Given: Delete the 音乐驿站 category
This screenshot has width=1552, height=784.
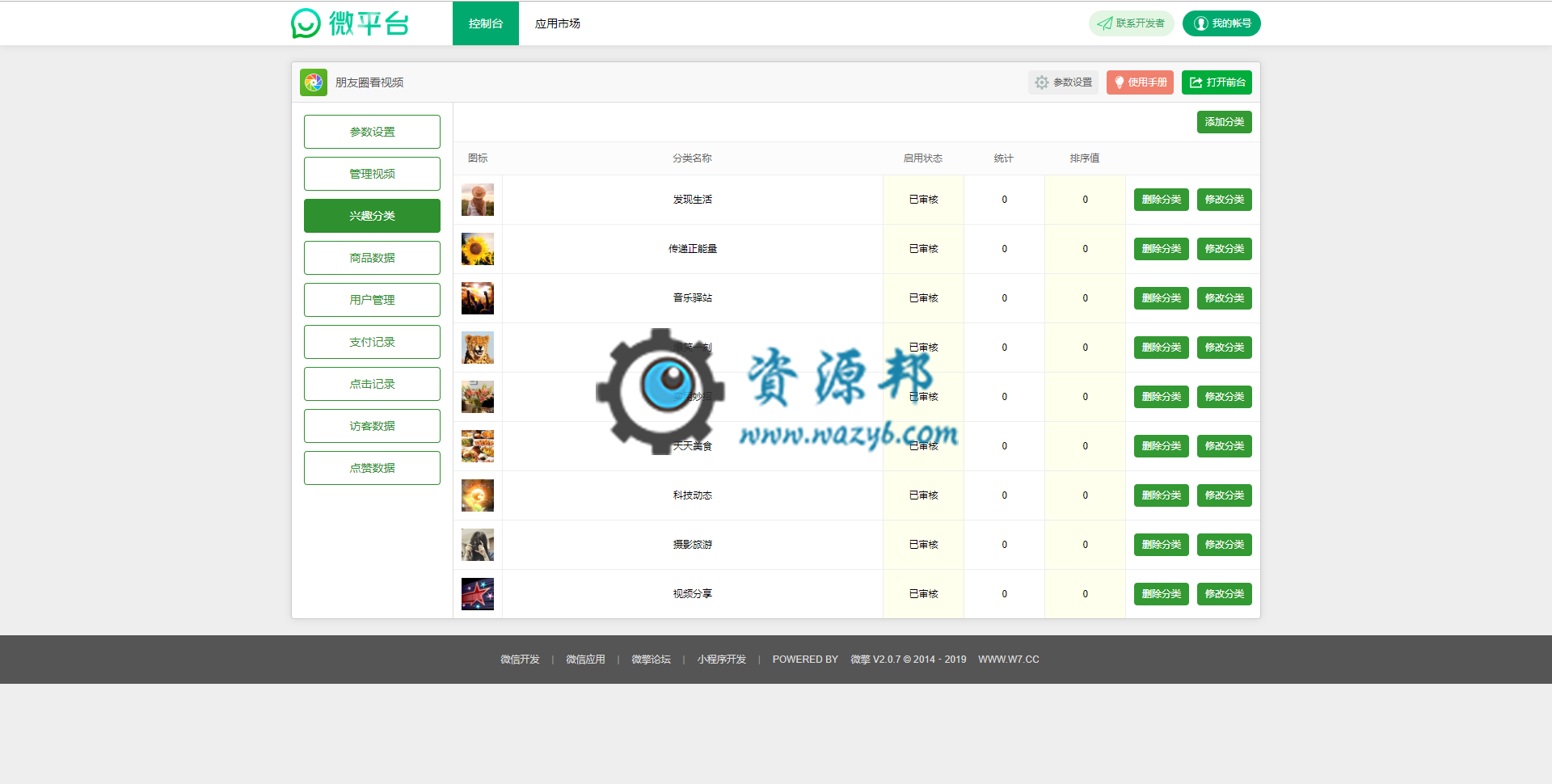Looking at the screenshot, I should coord(1162,298).
